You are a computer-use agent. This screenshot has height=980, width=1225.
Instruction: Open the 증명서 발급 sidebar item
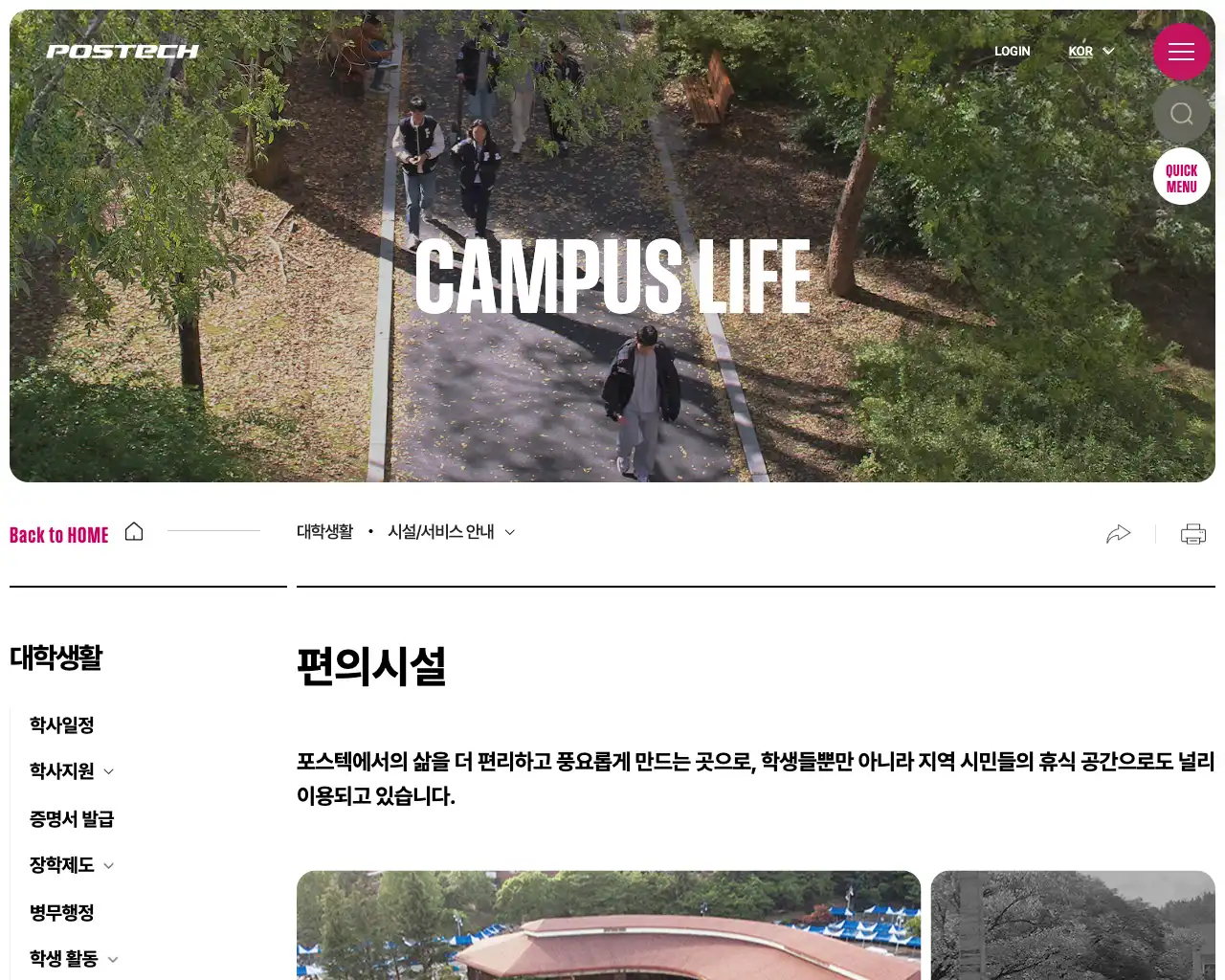[72, 819]
